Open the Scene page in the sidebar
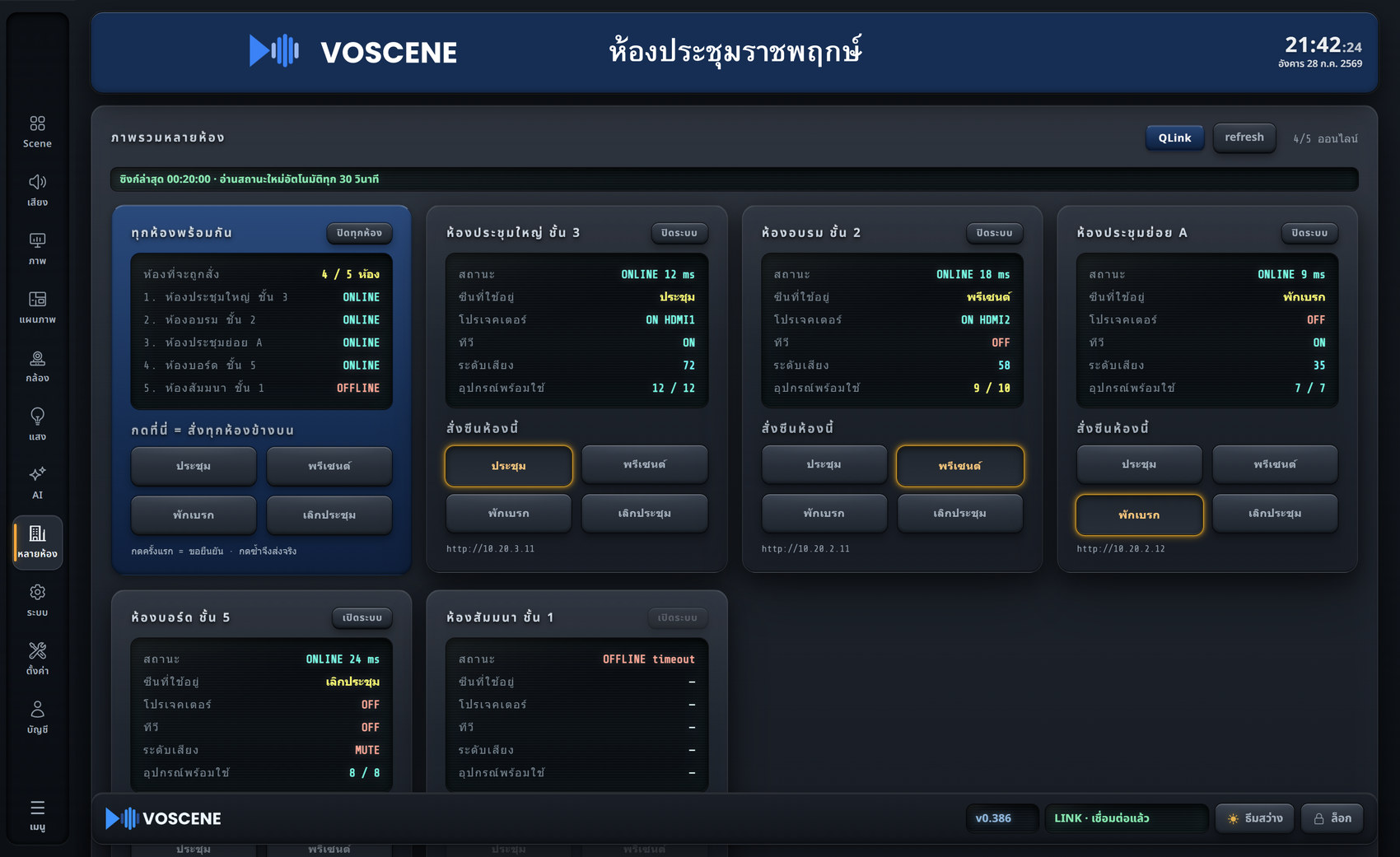This screenshot has height=857, width=1400. [37, 132]
